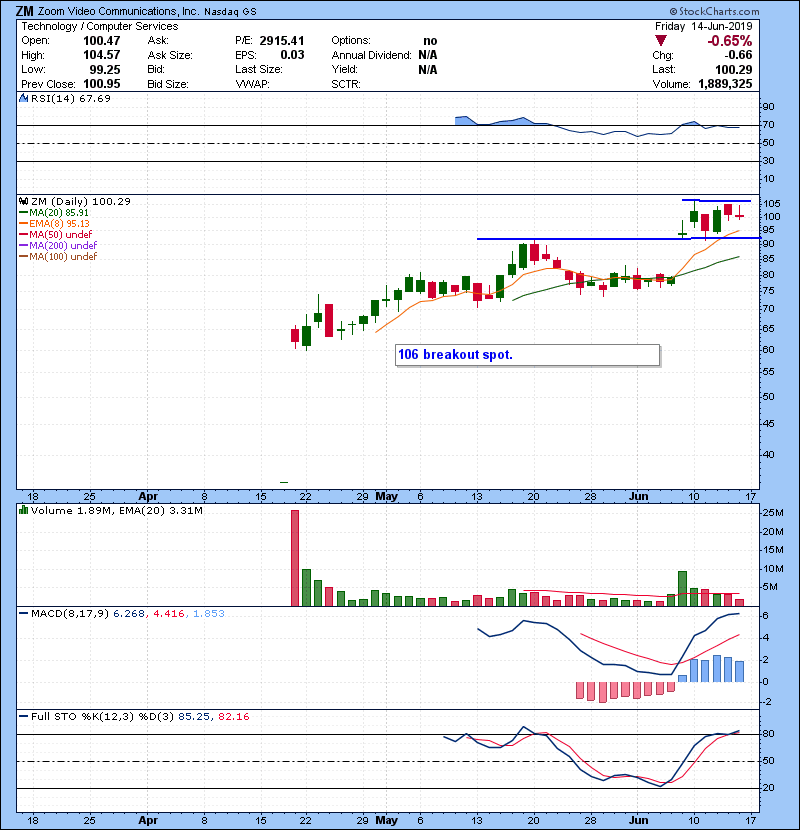Select the MA(50) undef legend entry
The width and height of the screenshot is (800, 830).
click(x=55, y=234)
